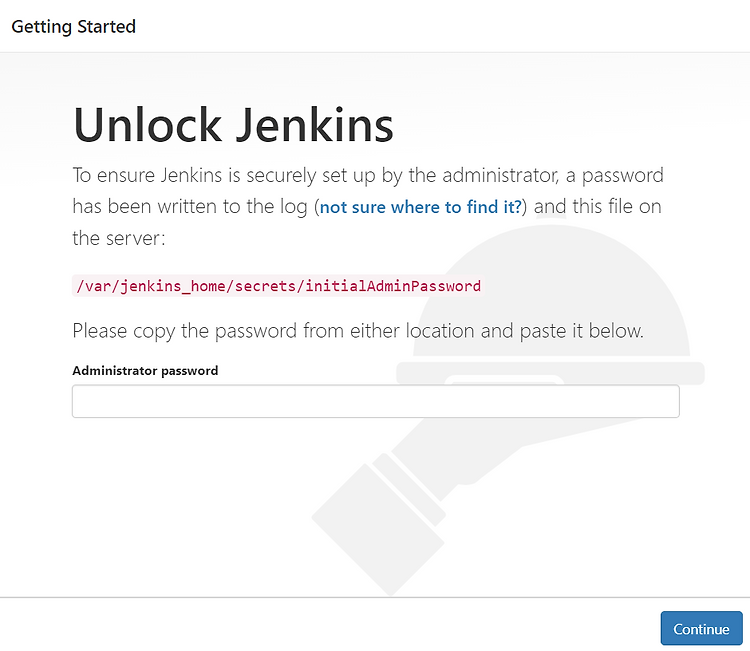The width and height of the screenshot is (750, 651).
Task: Focus the Administrator password input field
Action: tap(375, 401)
